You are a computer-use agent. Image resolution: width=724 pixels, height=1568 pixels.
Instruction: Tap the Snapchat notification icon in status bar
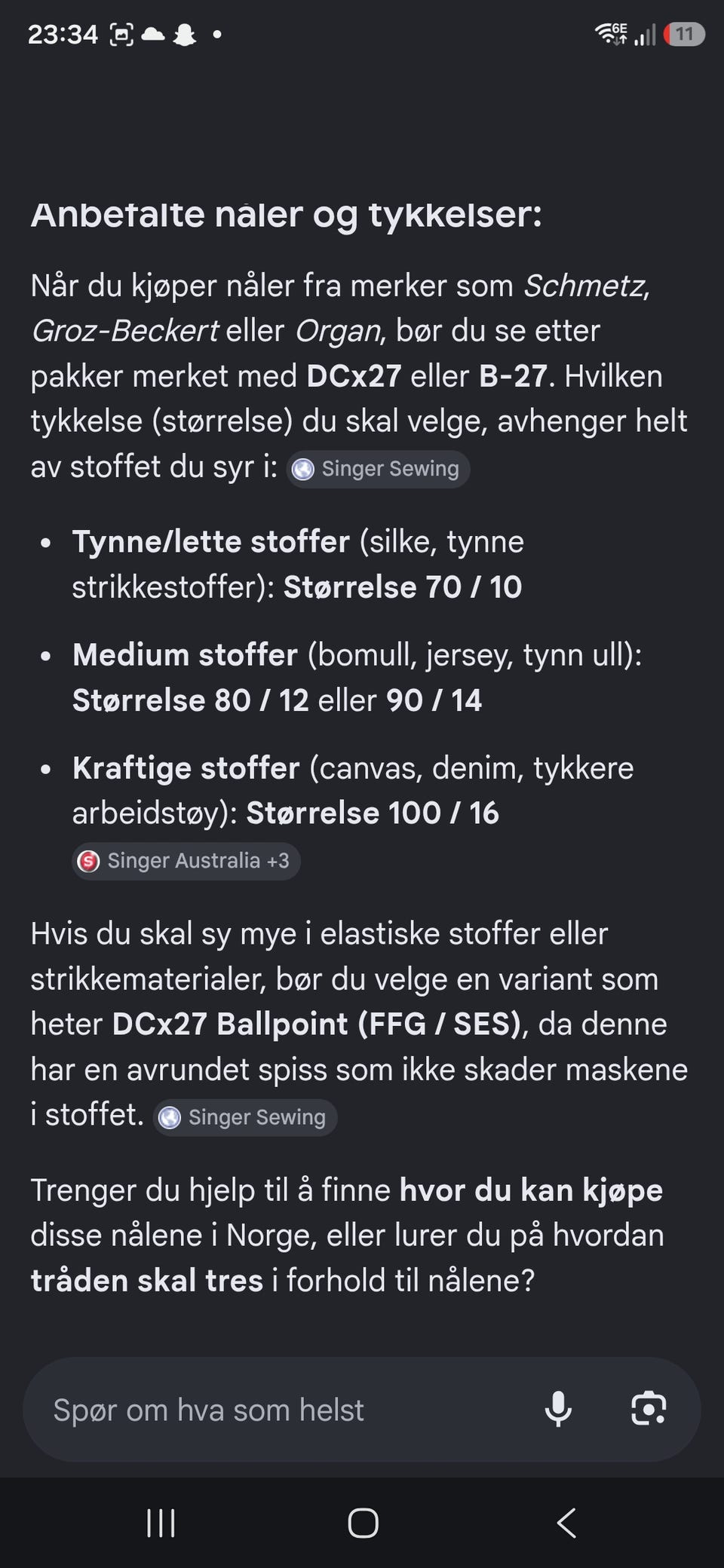coord(185,35)
